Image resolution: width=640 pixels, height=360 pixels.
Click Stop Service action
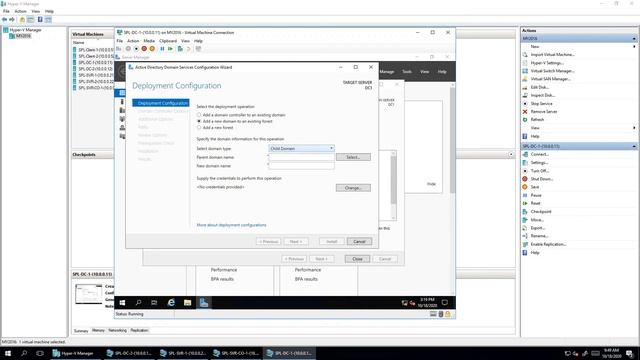[541, 104]
